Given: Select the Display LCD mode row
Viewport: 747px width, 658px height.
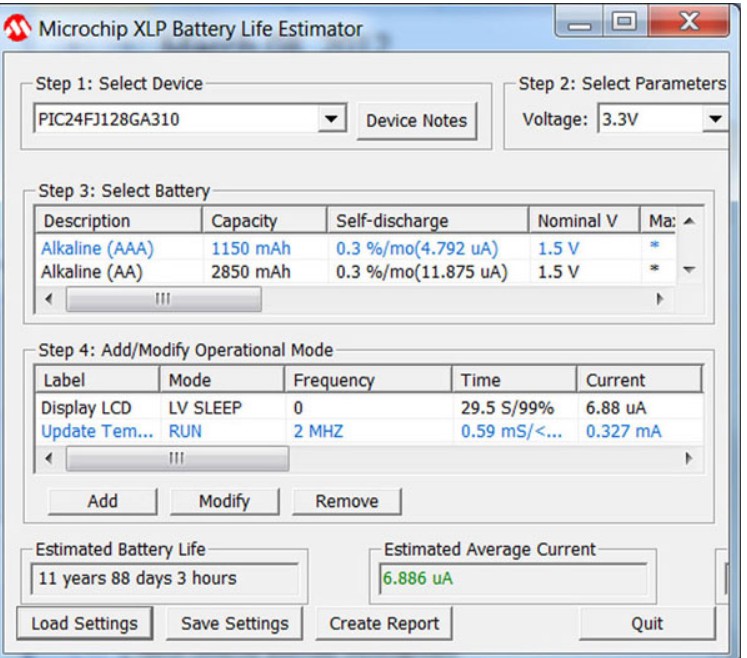Looking at the screenshot, I should pos(369,408).
